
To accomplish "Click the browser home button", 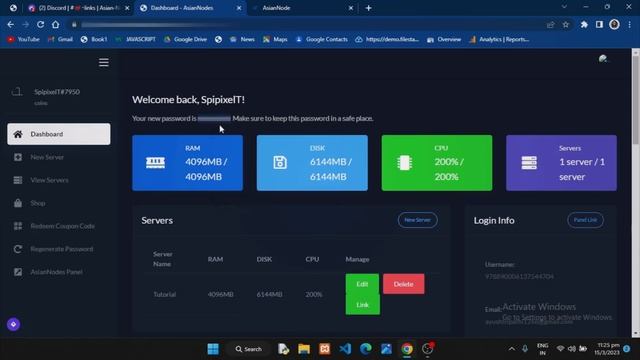I will point(56,24).
